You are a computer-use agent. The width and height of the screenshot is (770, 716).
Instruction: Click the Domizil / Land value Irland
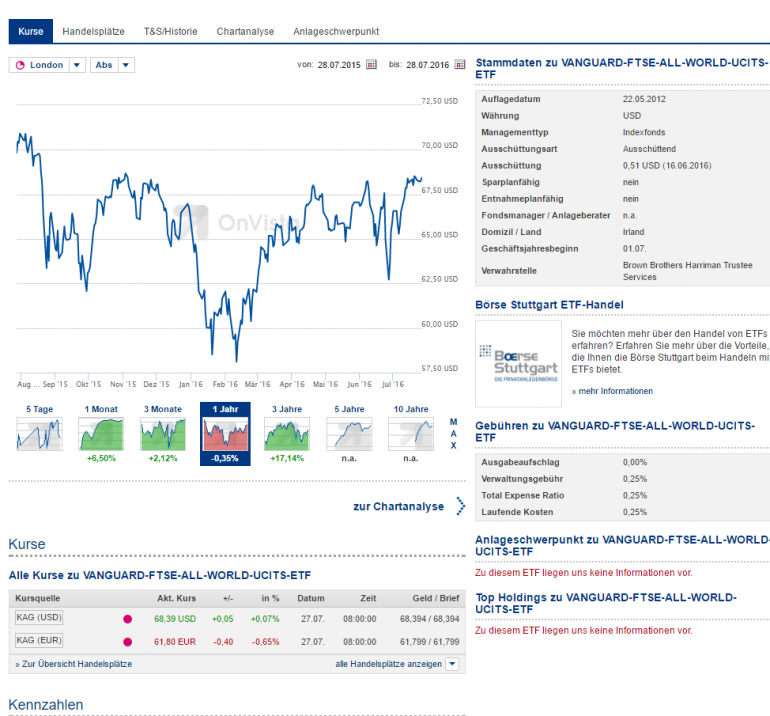633,232
